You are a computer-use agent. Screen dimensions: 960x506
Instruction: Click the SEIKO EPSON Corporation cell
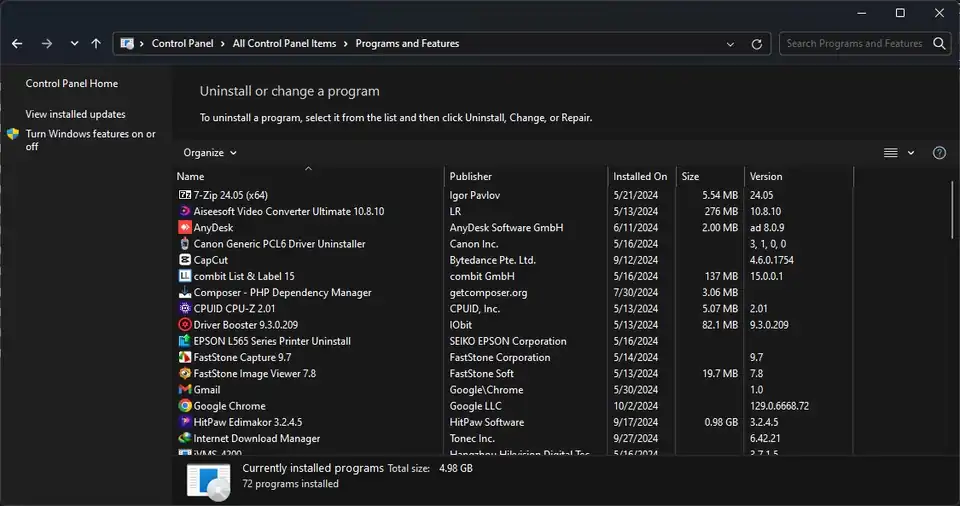[x=508, y=341]
